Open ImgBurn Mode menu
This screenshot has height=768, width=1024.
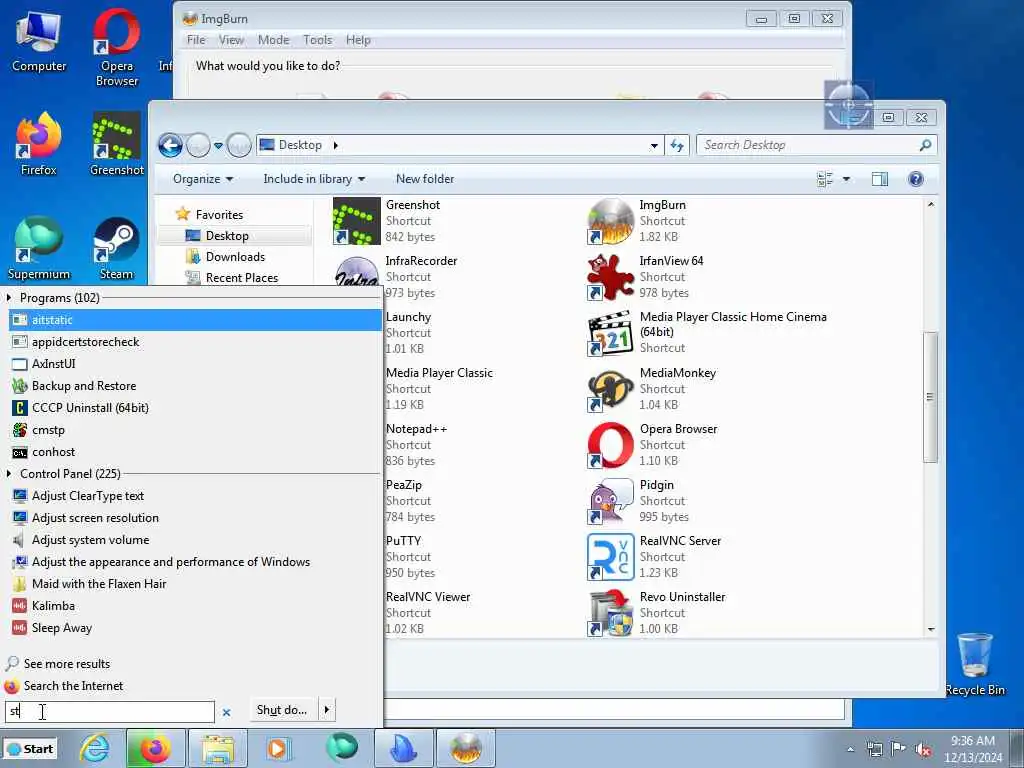pyautogui.click(x=274, y=40)
